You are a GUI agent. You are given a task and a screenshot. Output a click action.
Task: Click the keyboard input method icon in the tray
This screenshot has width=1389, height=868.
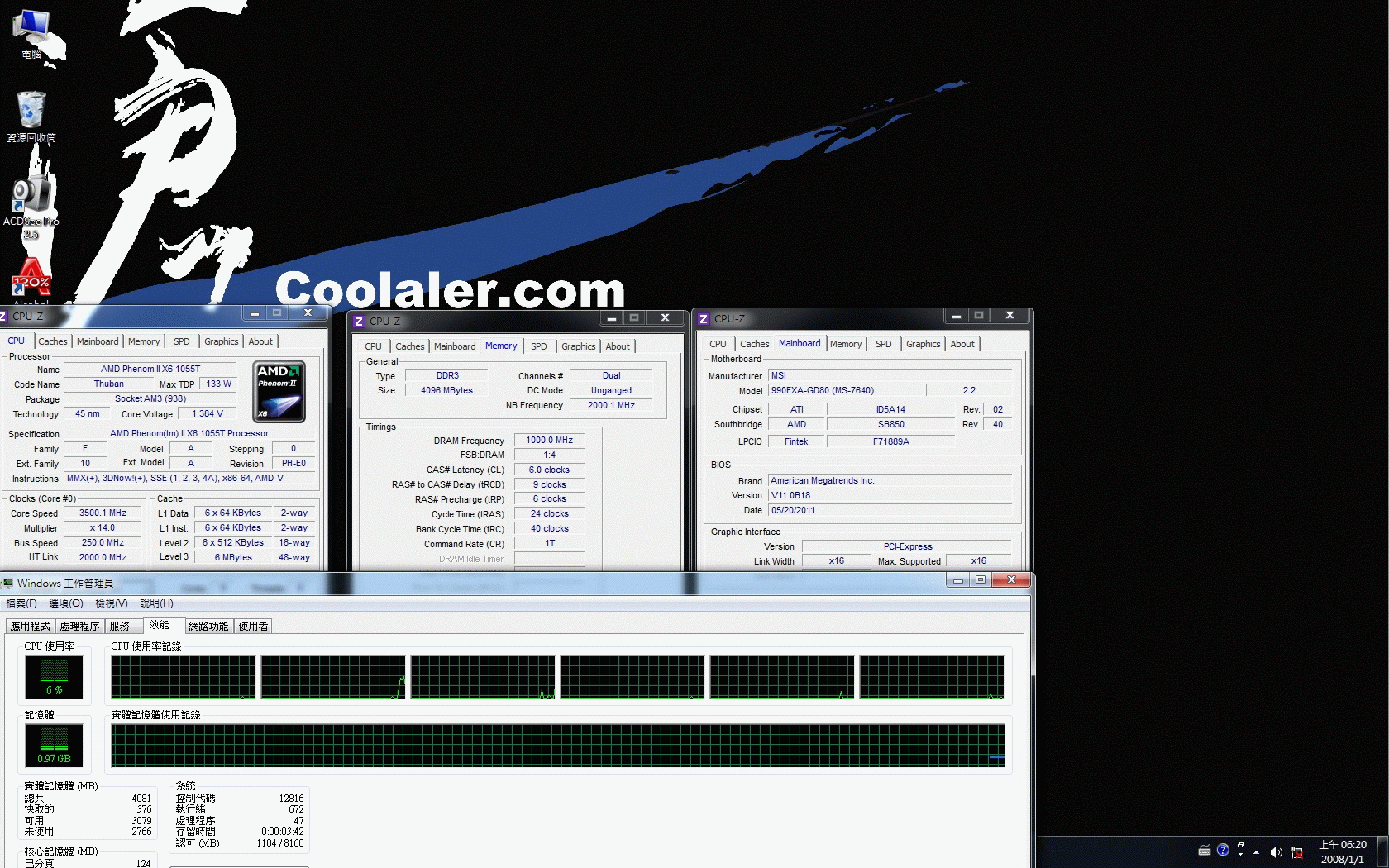tap(1205, 850)
